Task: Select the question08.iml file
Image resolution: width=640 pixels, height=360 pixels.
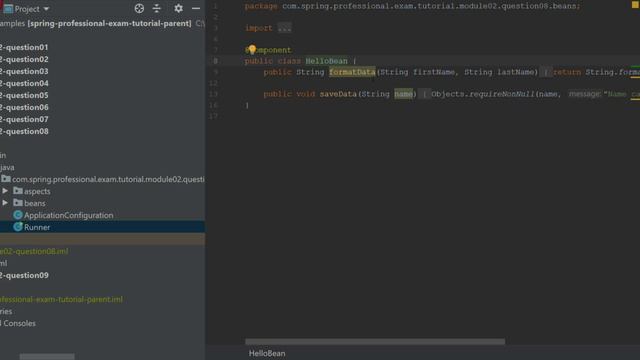Action: [x=34, y=251]
